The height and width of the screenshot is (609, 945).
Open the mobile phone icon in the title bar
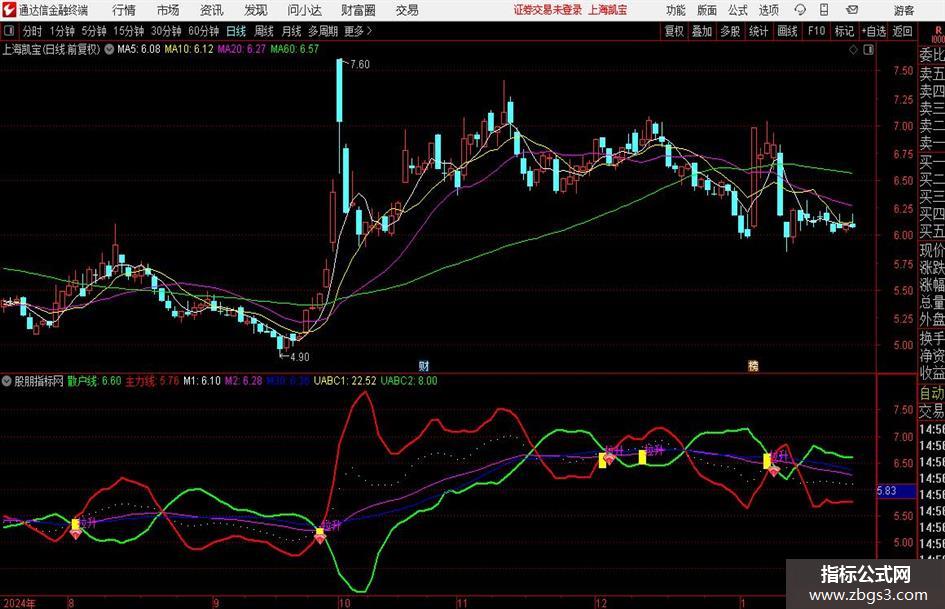(x=824, y=10)
